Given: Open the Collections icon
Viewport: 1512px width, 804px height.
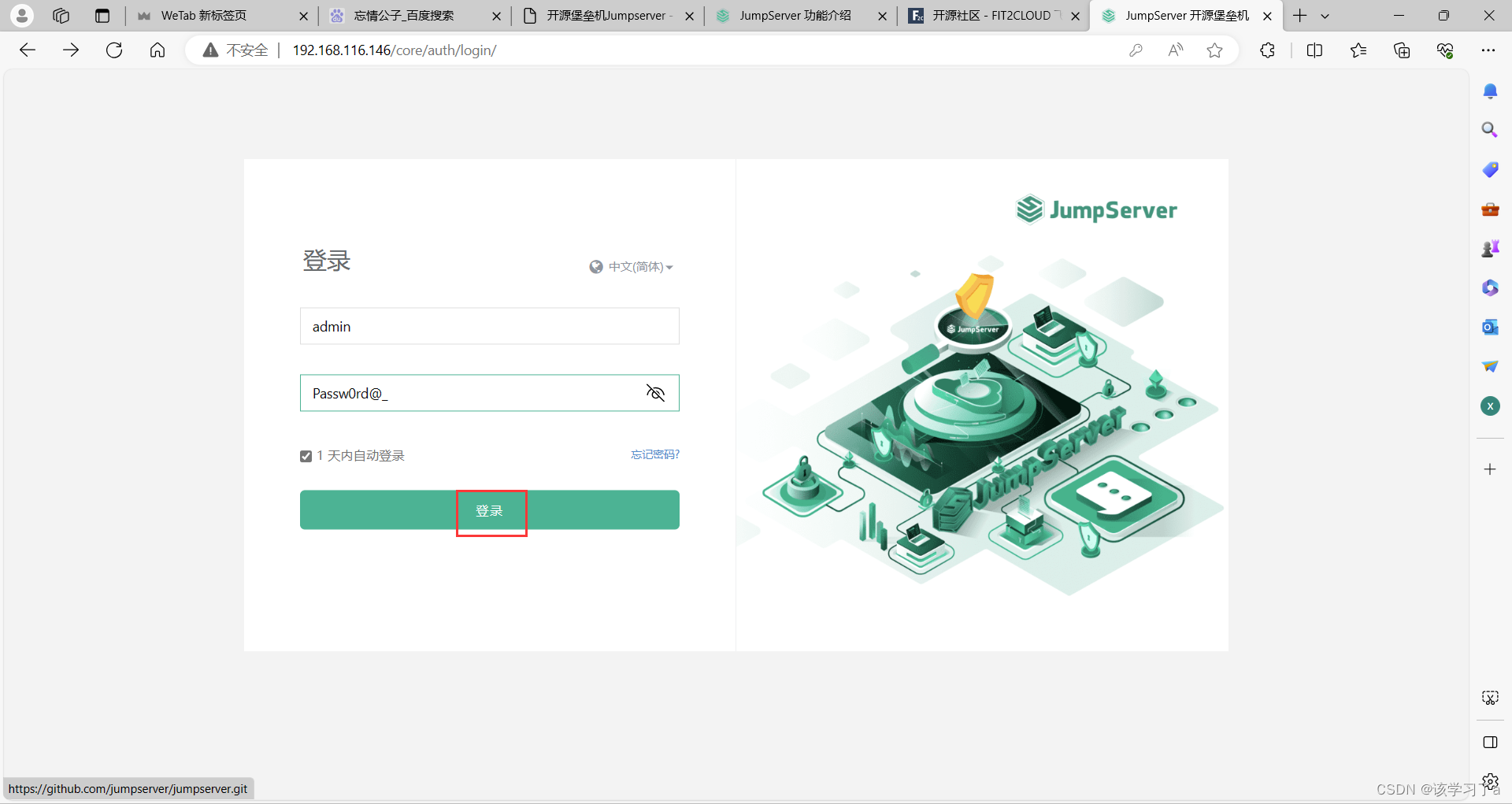Looking at the screenshot, I should (1402, 50).
